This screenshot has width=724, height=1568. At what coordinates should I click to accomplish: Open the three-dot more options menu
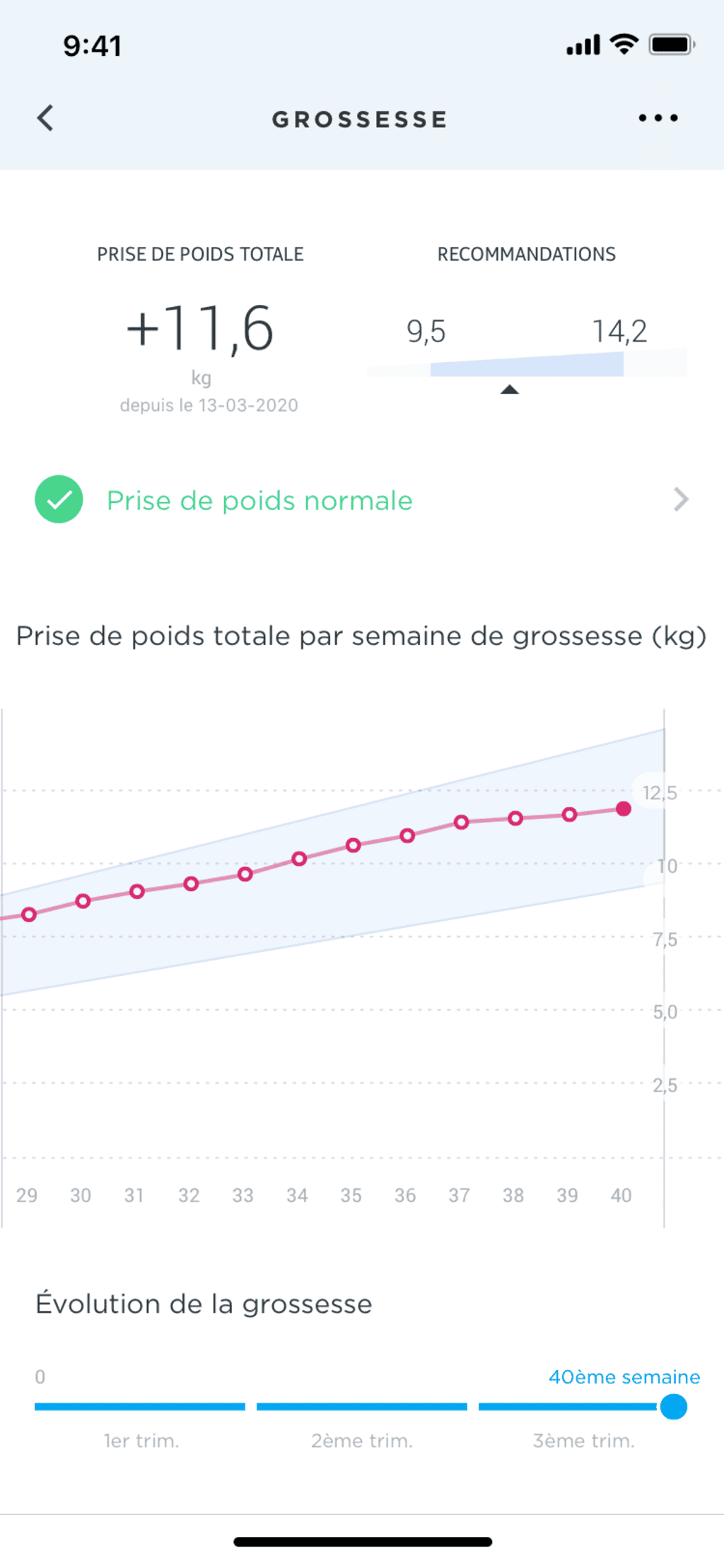[658, 118]
